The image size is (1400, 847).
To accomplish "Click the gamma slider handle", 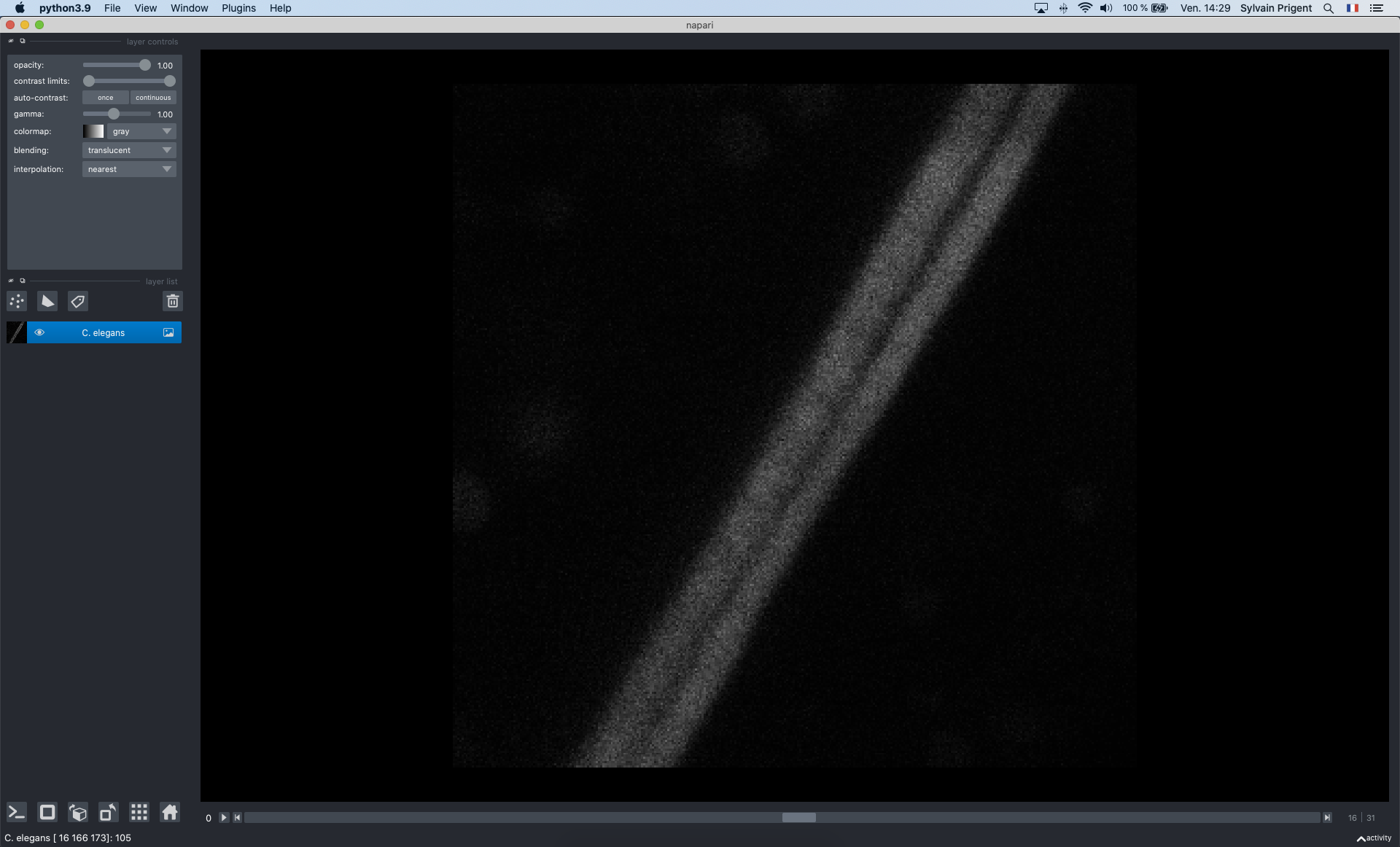I will click(x=114, y=114).
